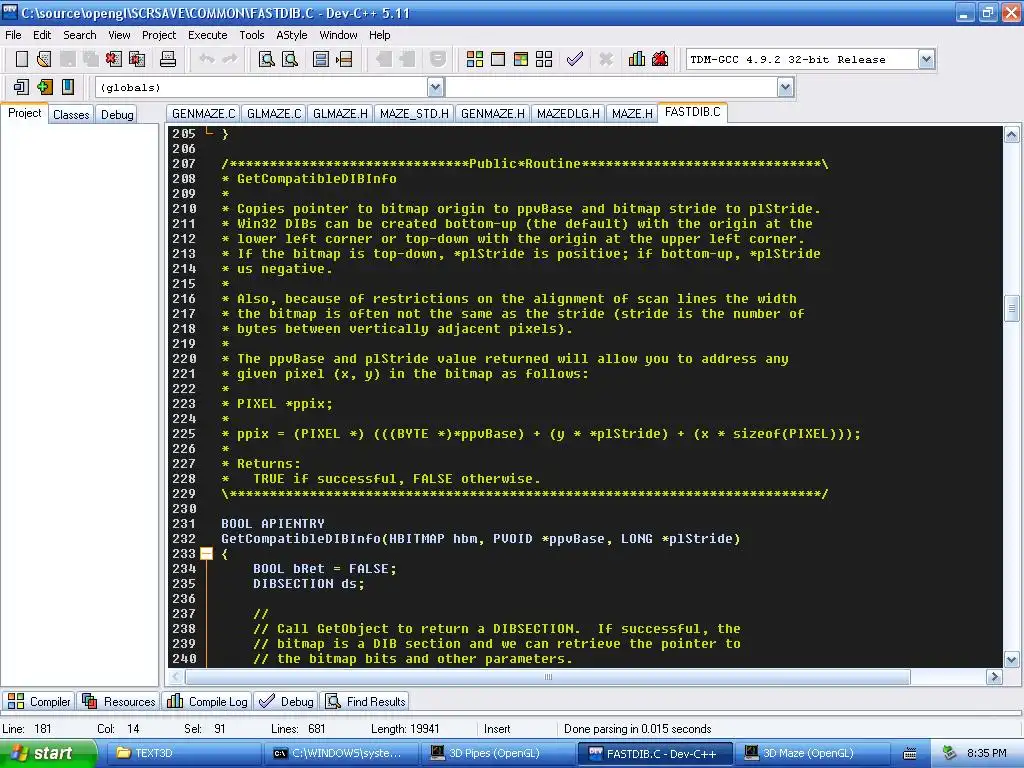Click the horizontal scrollbar right arrow
The image size is (1024, 768).
995,677
